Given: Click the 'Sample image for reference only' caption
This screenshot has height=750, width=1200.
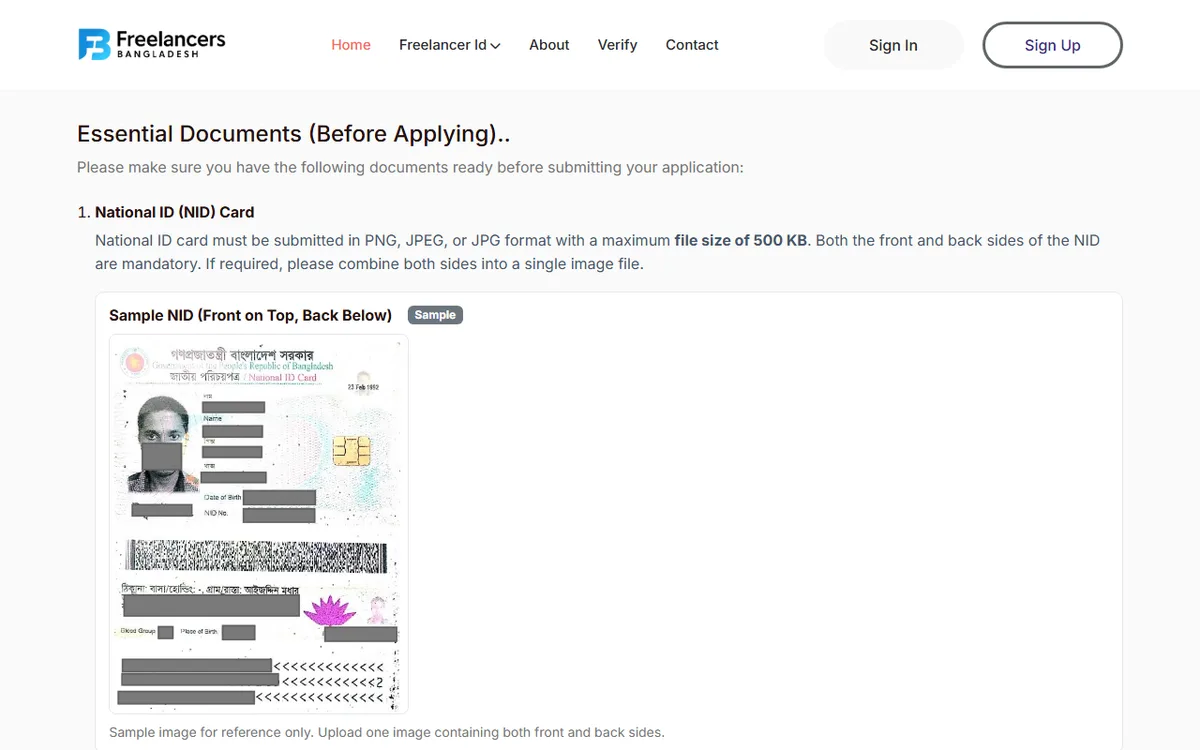Looking at the screenshot, I should pyautogui.click(x=386, y=732).
